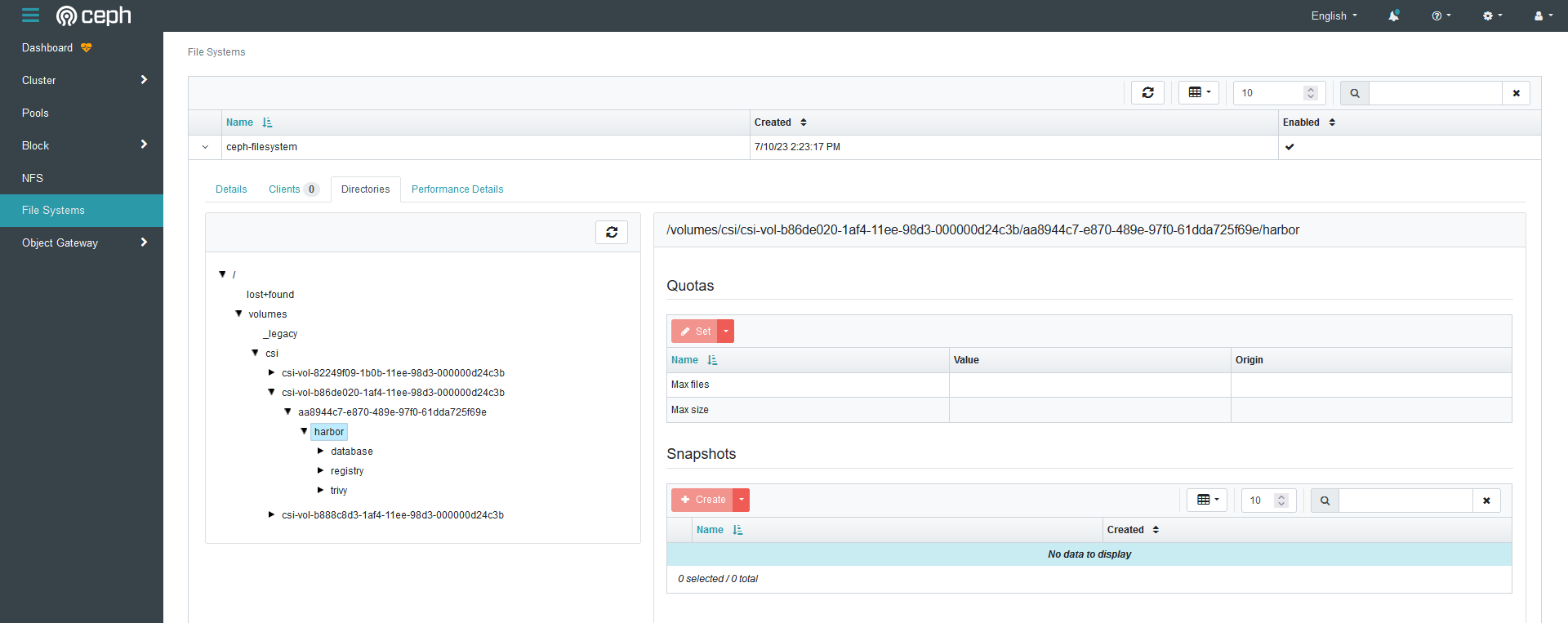
Task: Select the lost+found directory
Action: coord(270,295)
